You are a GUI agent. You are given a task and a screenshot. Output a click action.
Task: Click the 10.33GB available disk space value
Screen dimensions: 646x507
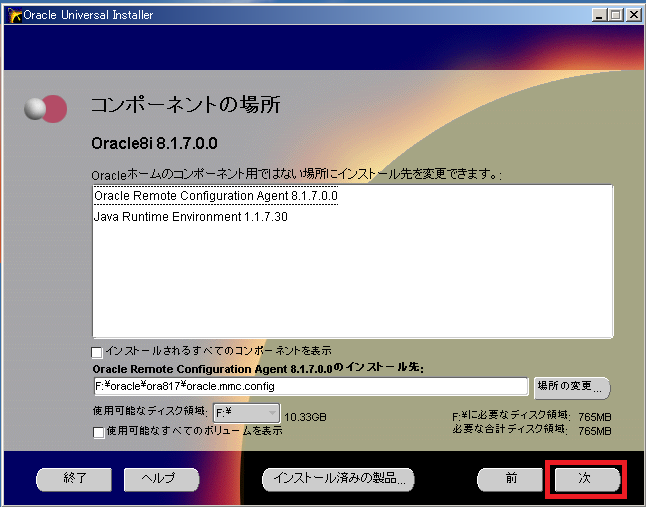point(305,417)
